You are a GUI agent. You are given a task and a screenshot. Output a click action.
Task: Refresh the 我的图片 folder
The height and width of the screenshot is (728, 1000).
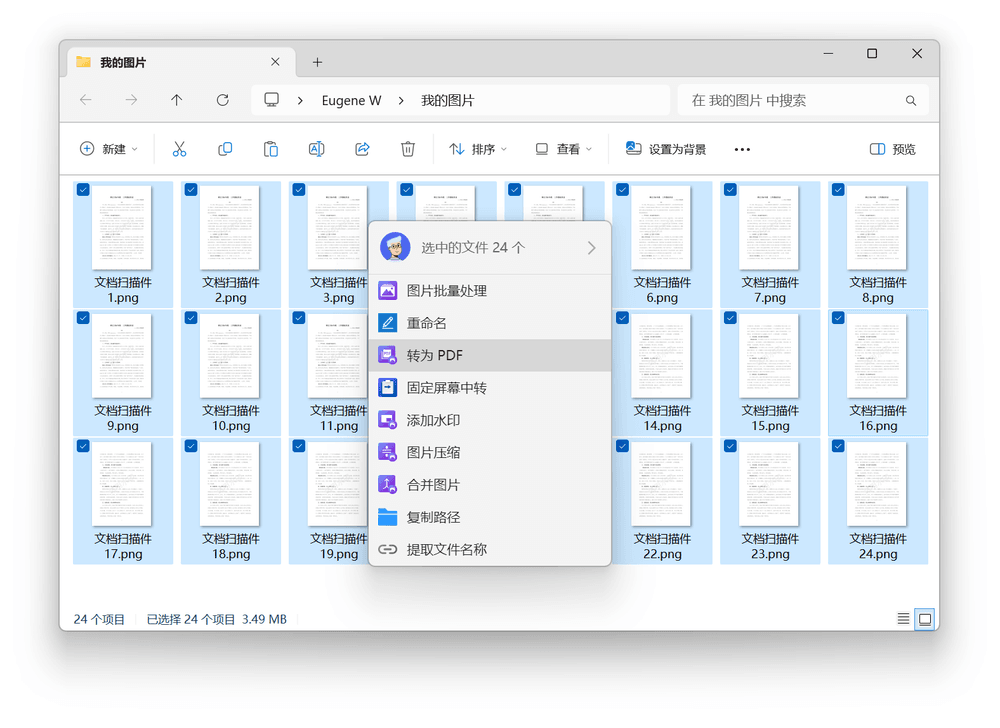tap(223, 100)
